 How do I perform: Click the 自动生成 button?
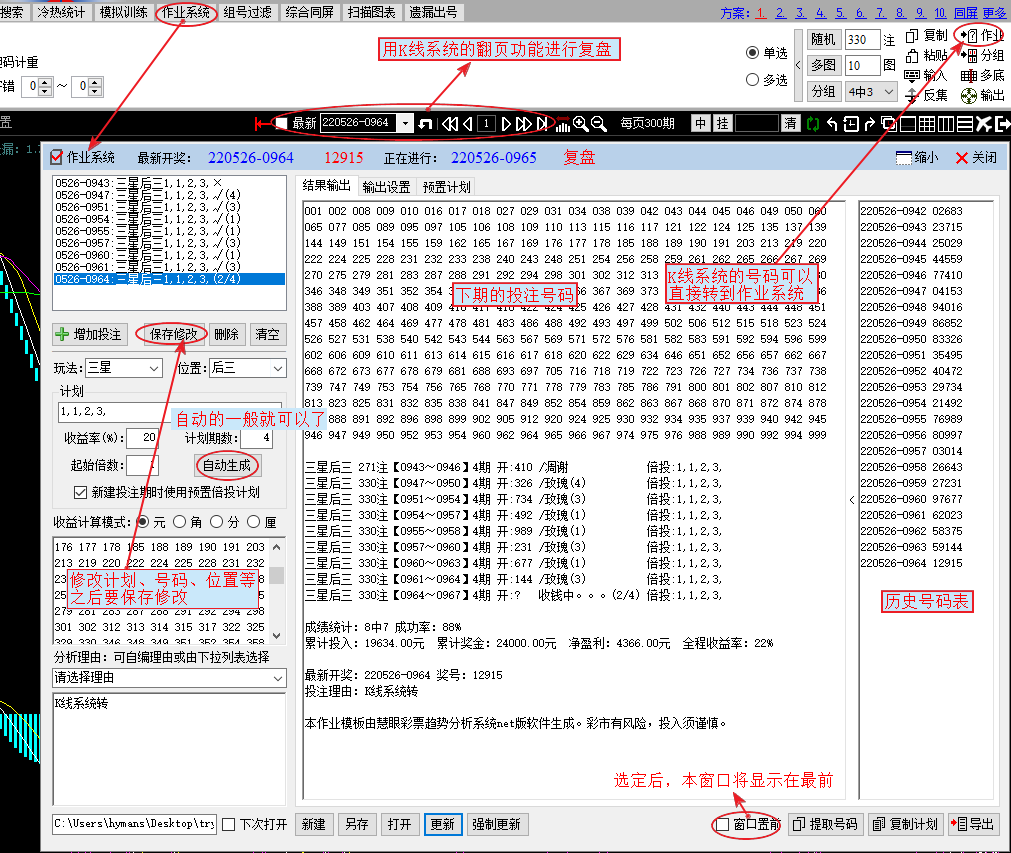coord(226,466)
